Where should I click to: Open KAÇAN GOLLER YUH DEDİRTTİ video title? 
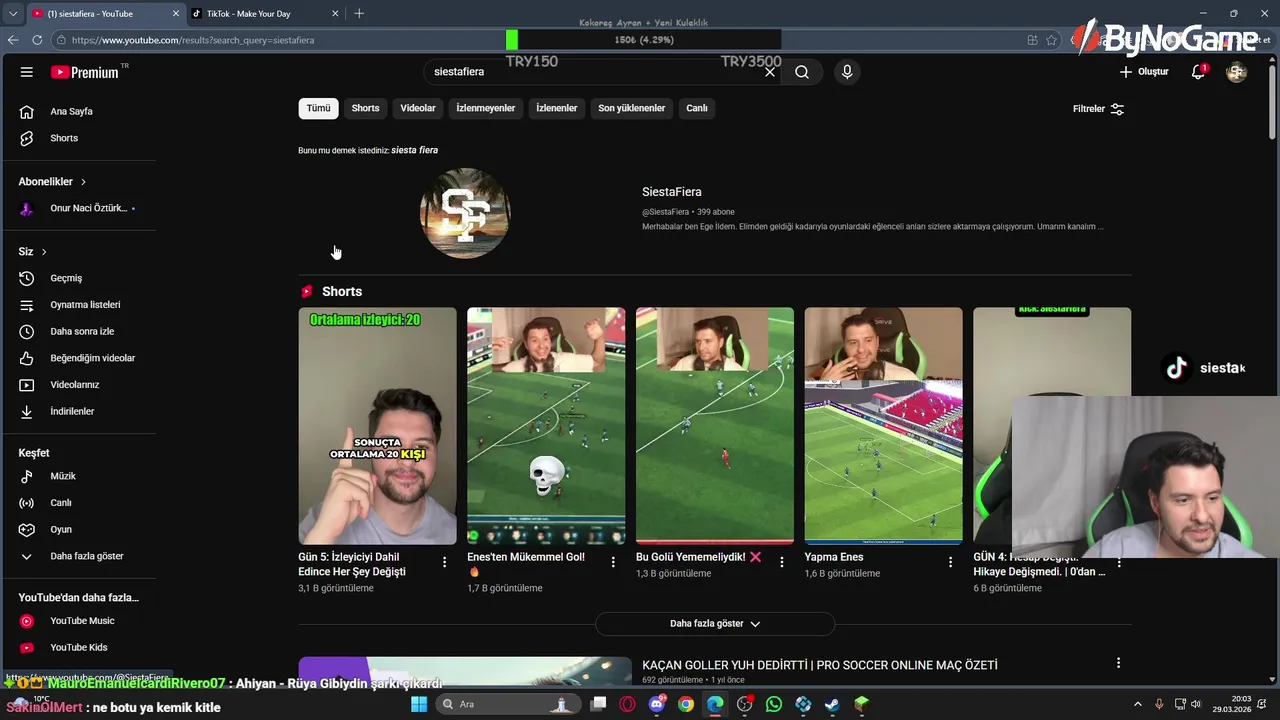(820, 665)
